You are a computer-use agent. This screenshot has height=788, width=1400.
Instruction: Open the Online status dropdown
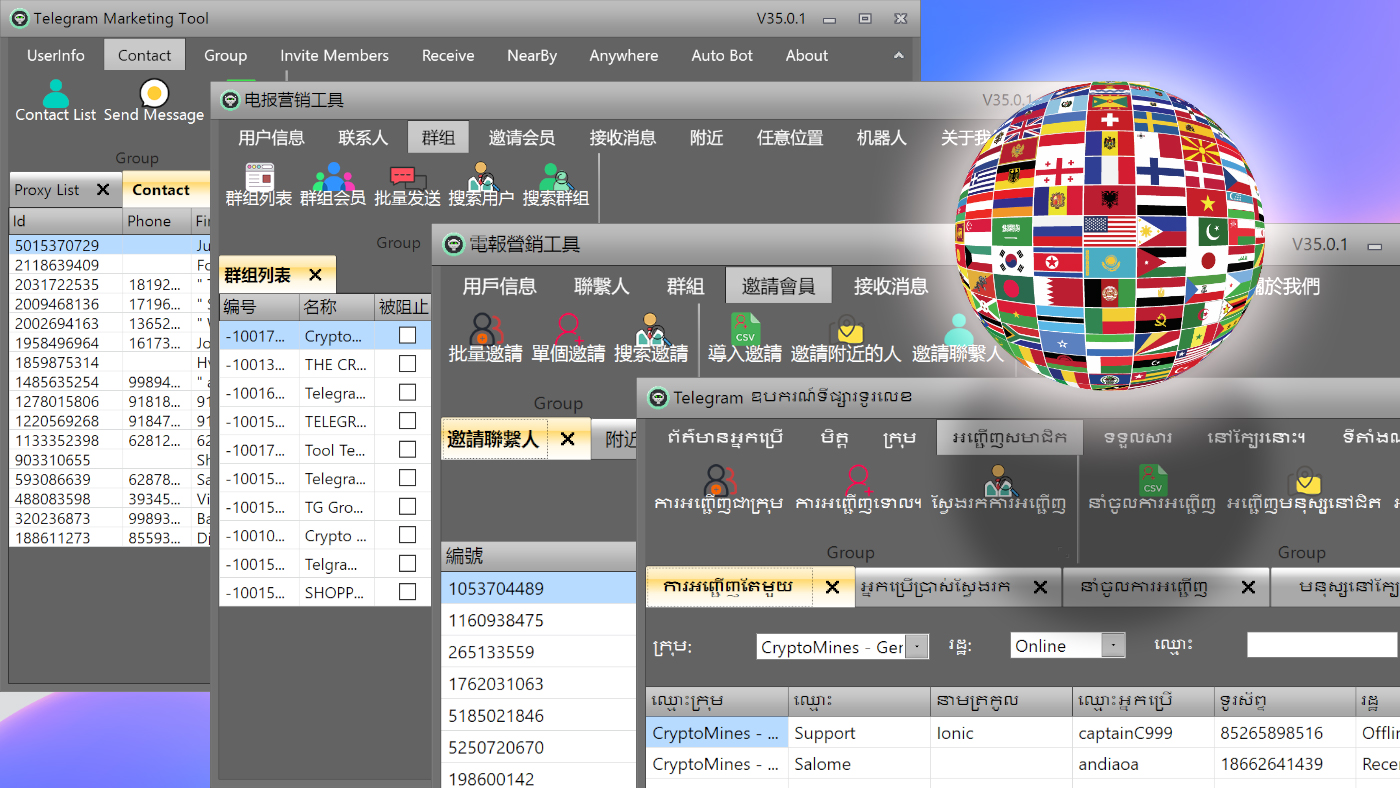[1113, 645]
